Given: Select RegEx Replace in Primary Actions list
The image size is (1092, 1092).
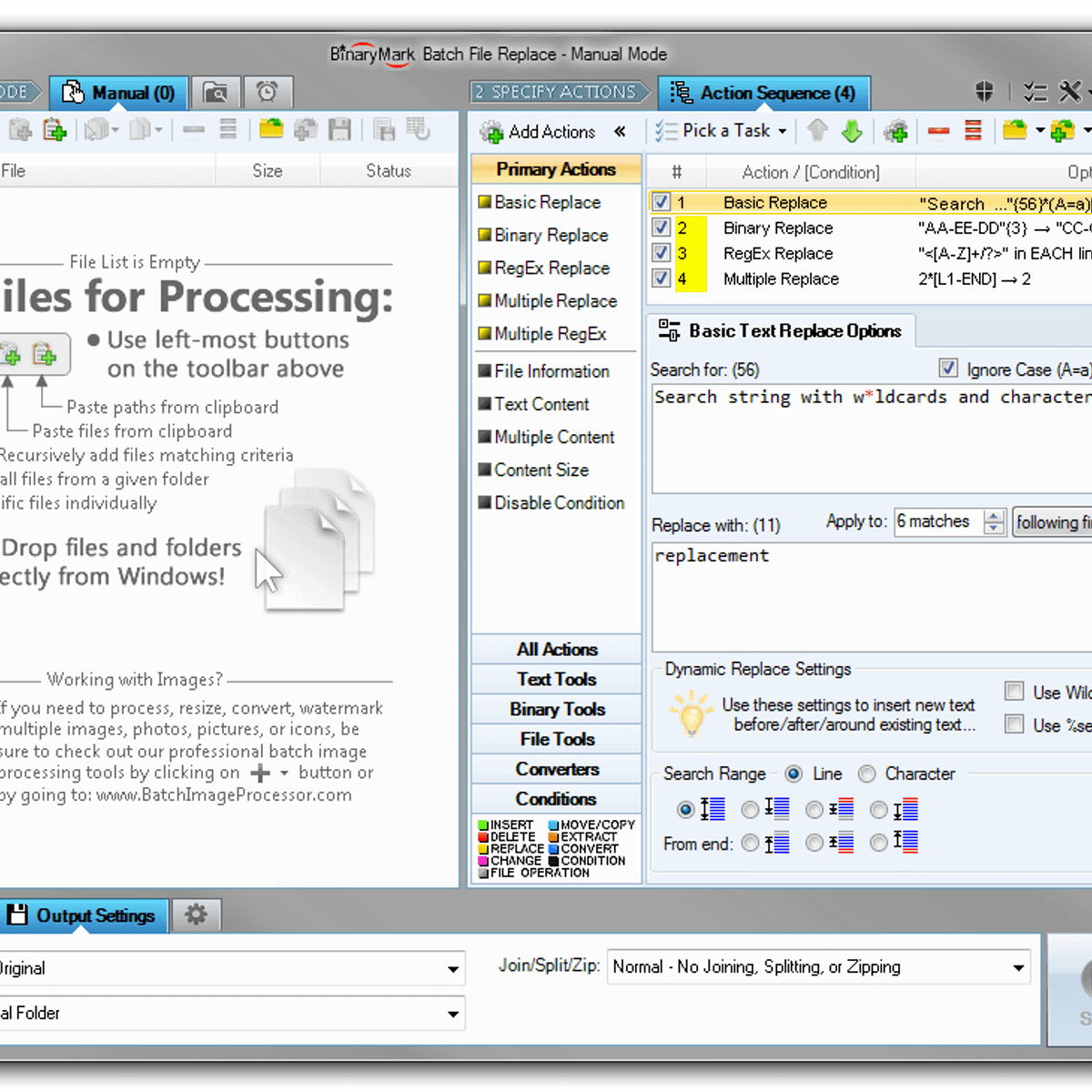Looking at the screenshot, I should 551,268.
